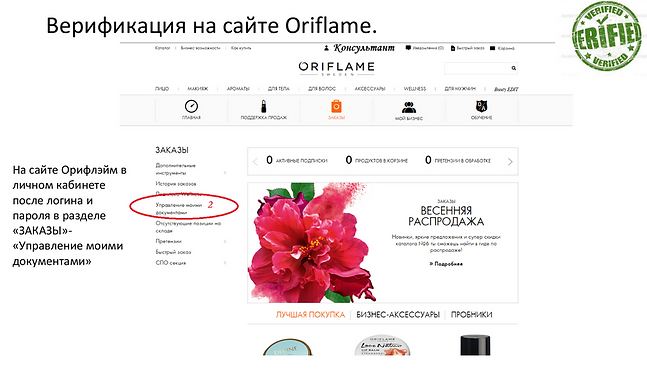Open Отсутствующие позиции на складе link
This screenshot has height=370, width=647.
(188, 227)
